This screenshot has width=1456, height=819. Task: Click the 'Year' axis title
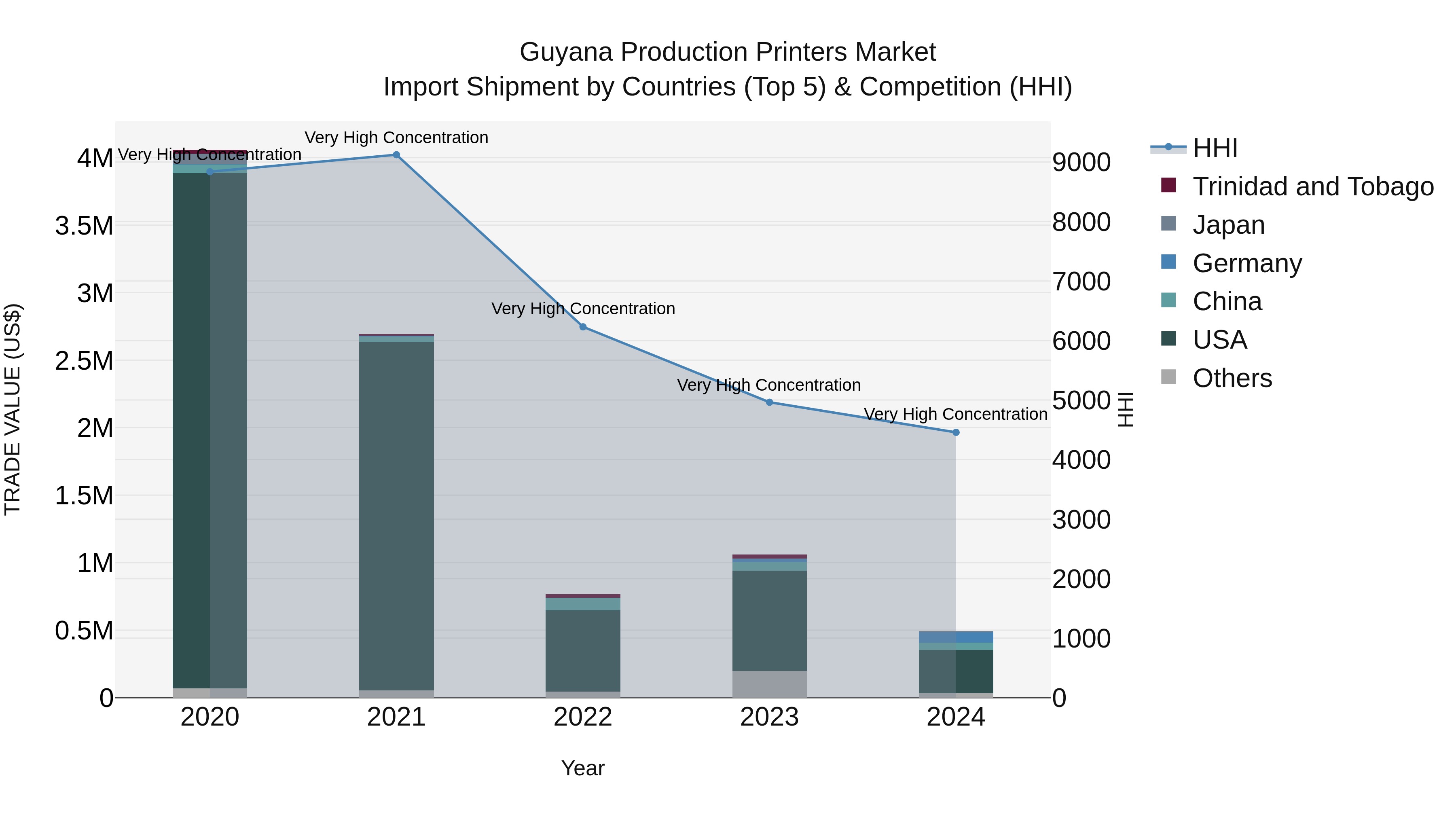583,768
